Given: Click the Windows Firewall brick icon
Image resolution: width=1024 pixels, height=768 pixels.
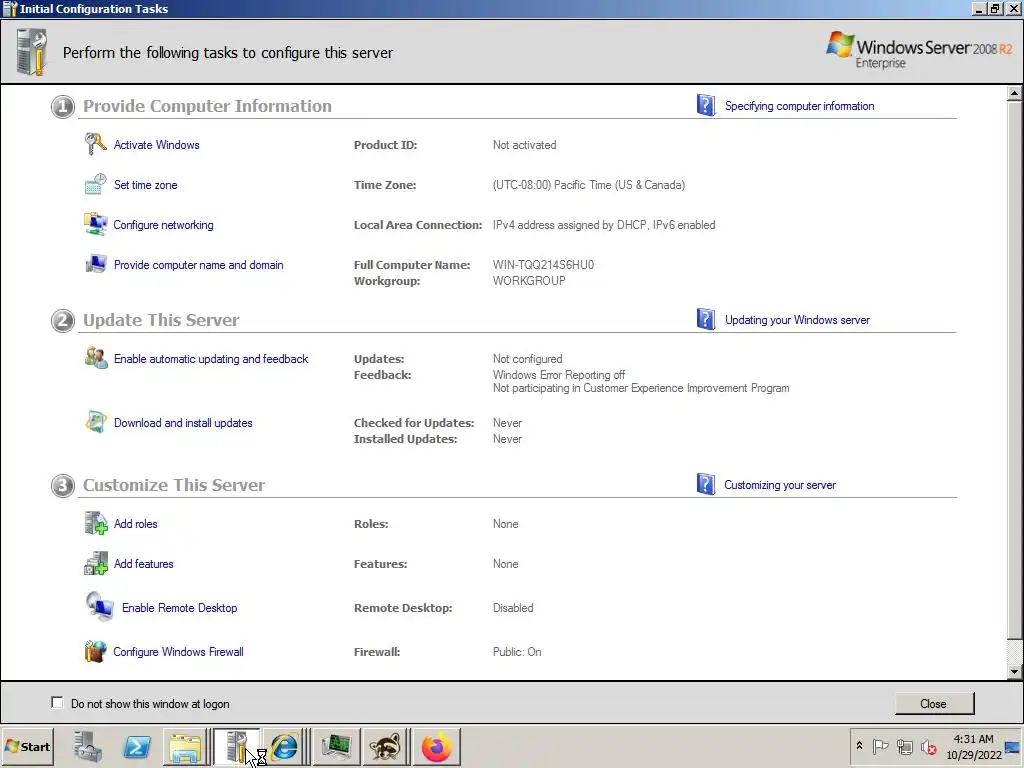Looking at the screenshot, I should pos(95,651).
